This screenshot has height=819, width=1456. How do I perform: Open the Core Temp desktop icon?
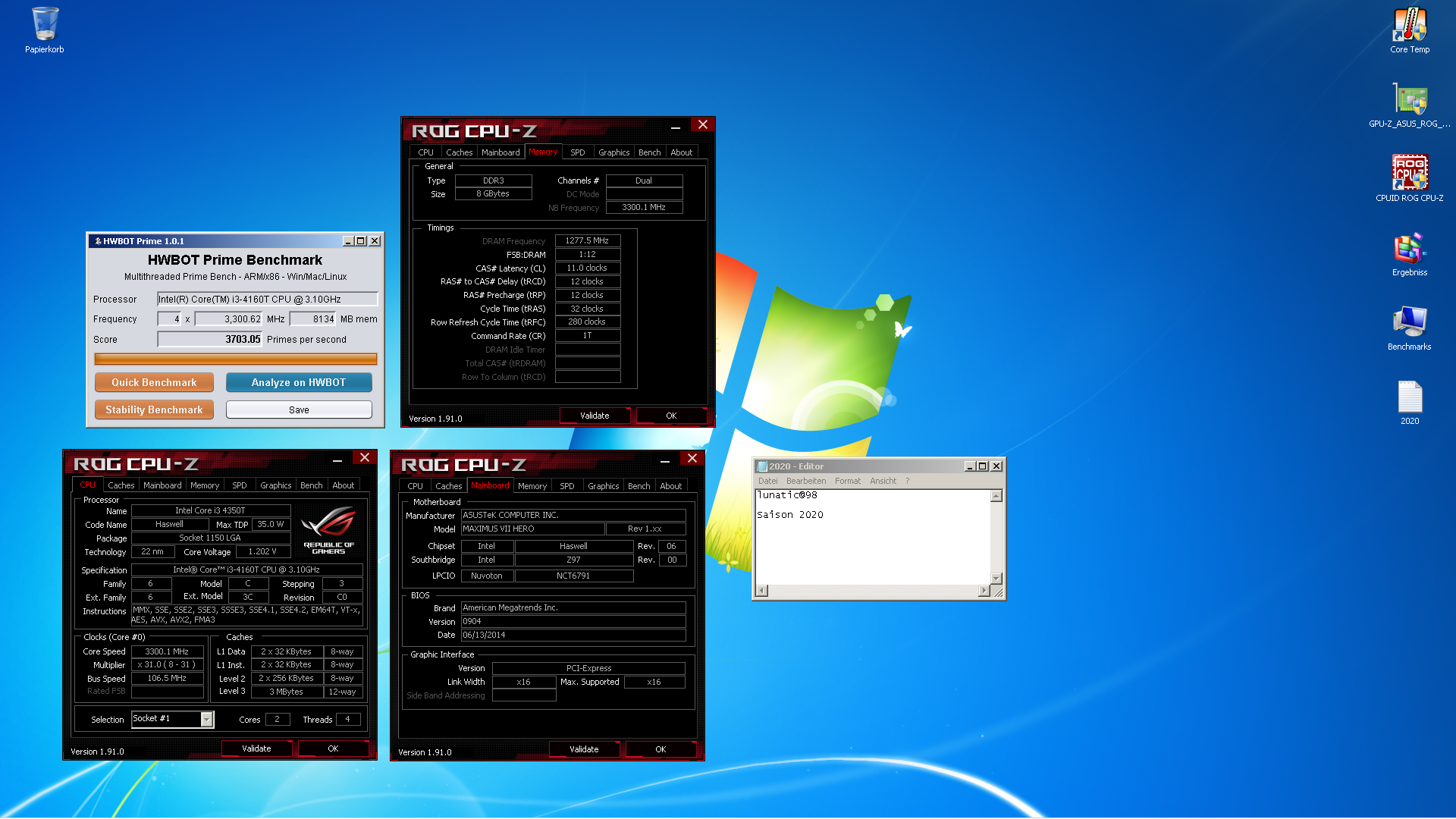click(1410, 30)
